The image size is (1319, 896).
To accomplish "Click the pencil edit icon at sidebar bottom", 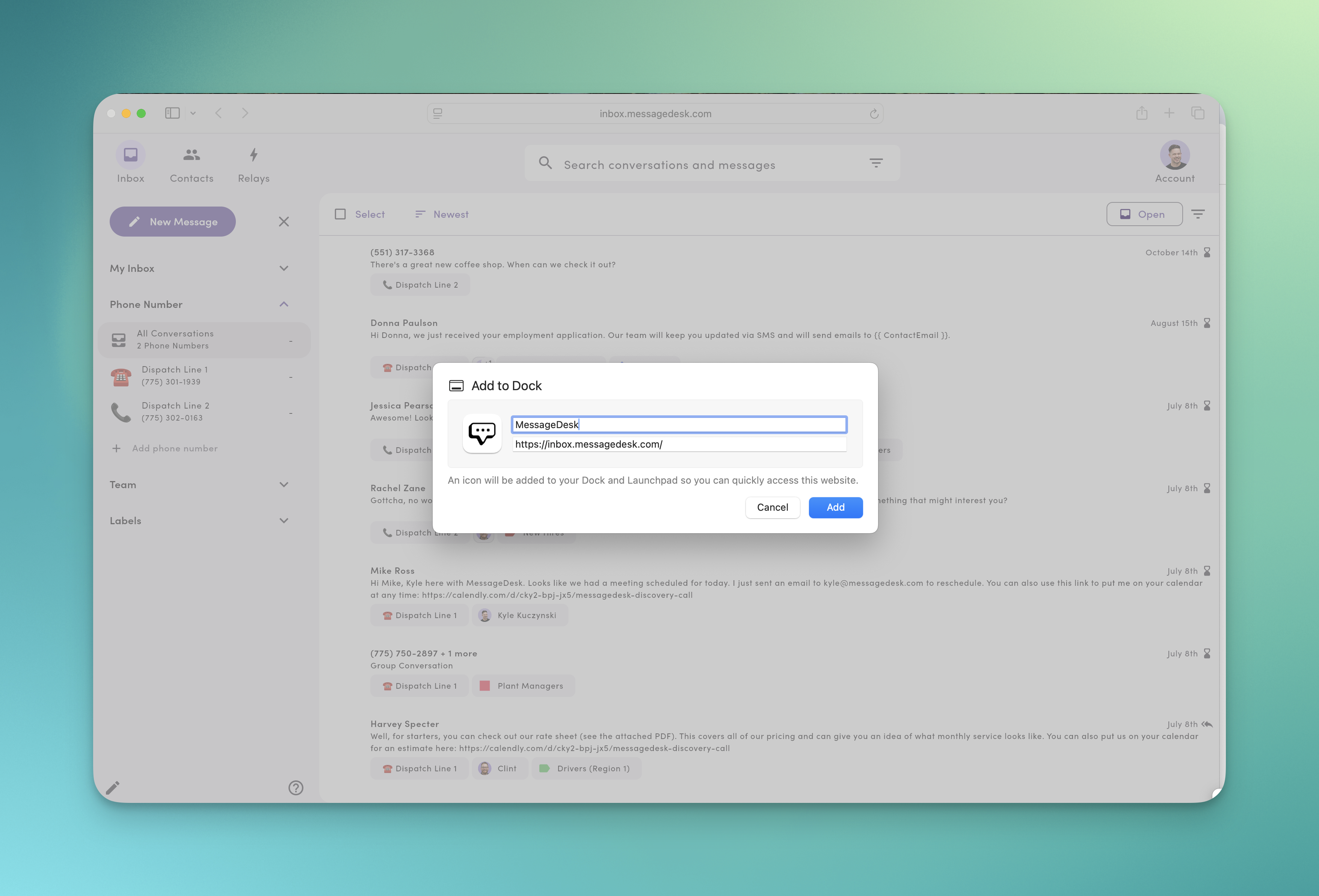I will point(113,787).
